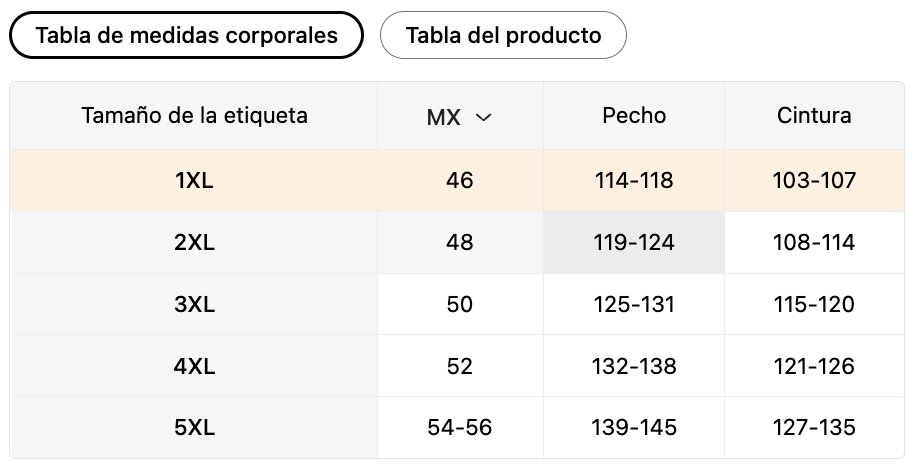Select the 3XL size row label
Viewport: 924px width, 466px height.
pos(194,304)
